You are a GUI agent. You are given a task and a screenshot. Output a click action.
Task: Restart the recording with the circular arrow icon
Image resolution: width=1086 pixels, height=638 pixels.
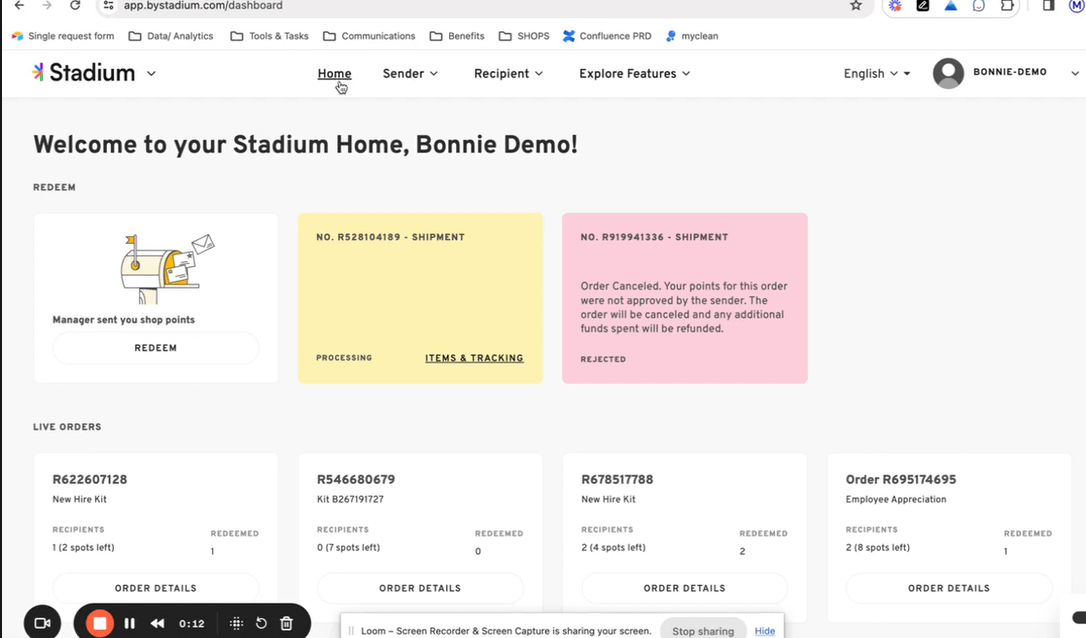coord(261,622)
